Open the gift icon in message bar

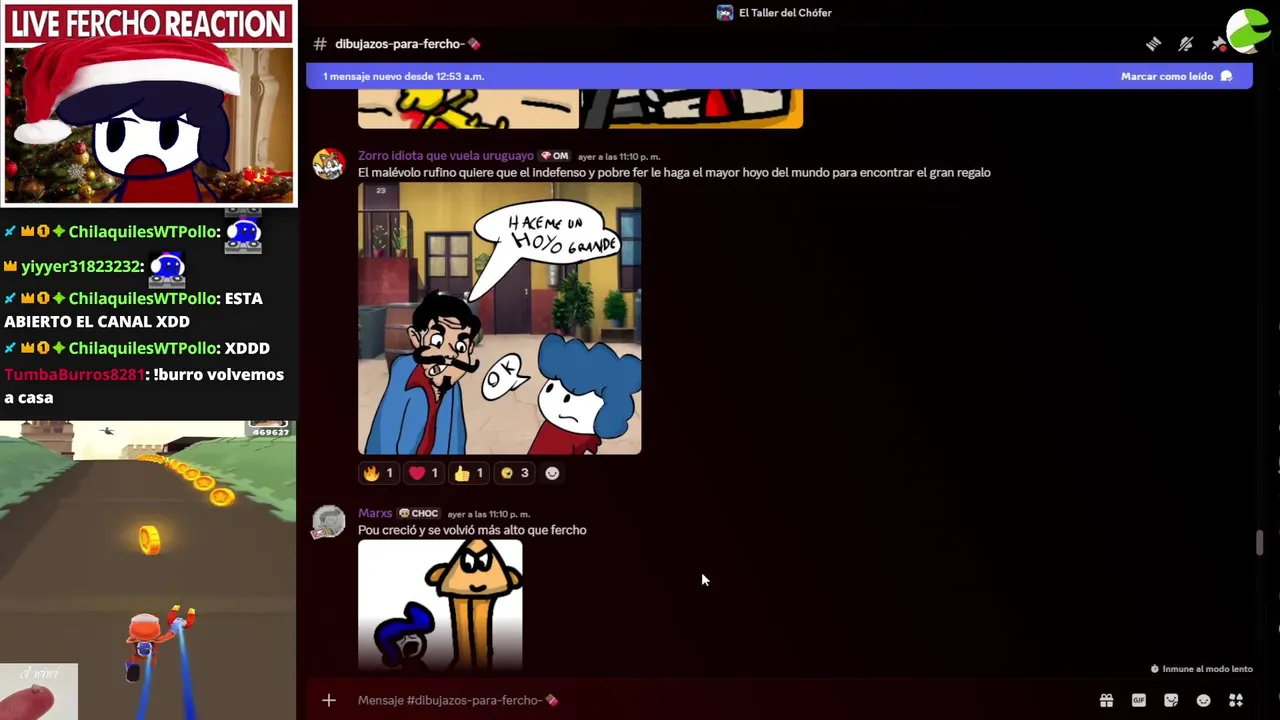[1106, 700]
